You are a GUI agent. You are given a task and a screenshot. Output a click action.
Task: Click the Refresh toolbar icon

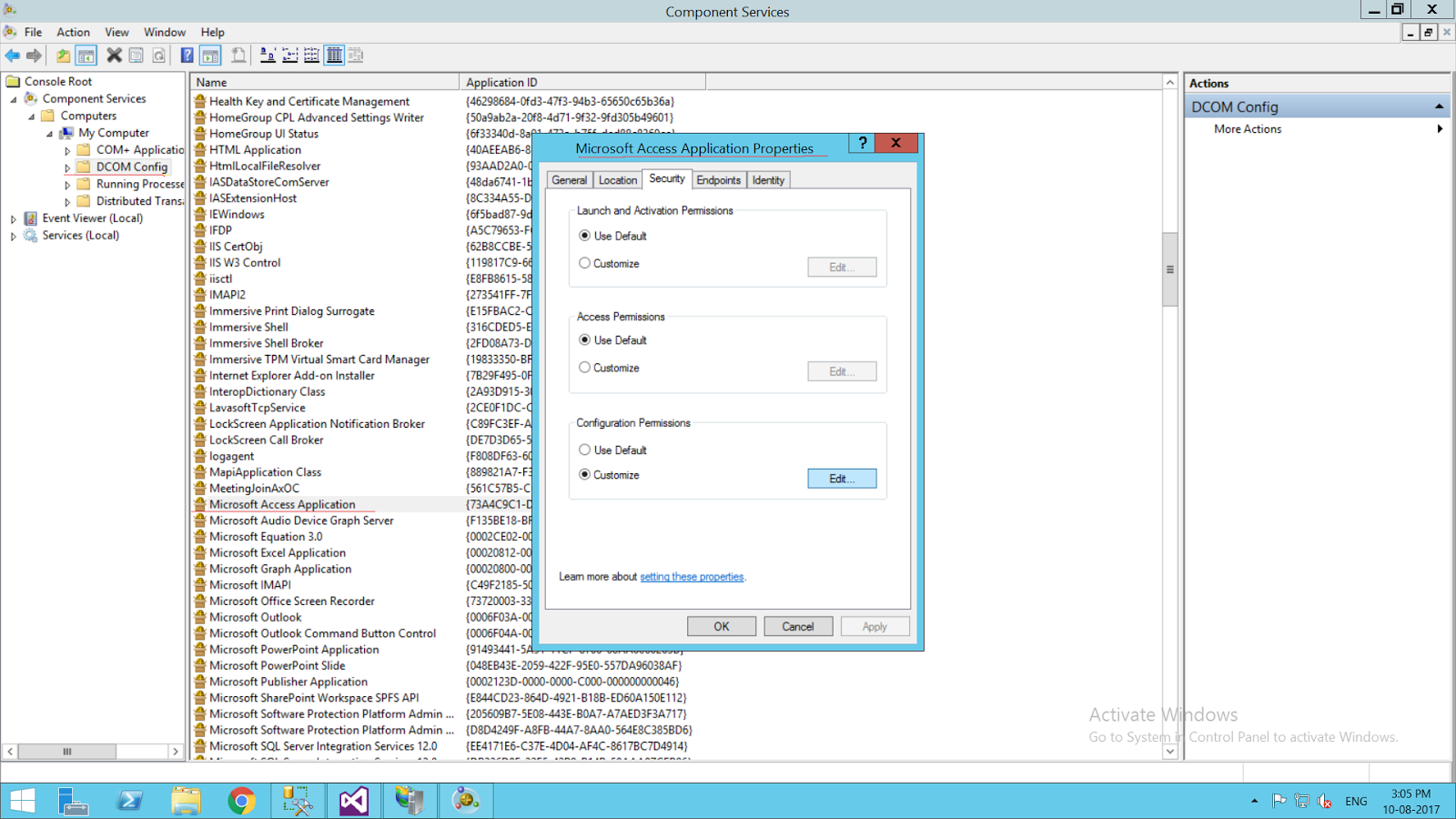(x=158, y=55)
